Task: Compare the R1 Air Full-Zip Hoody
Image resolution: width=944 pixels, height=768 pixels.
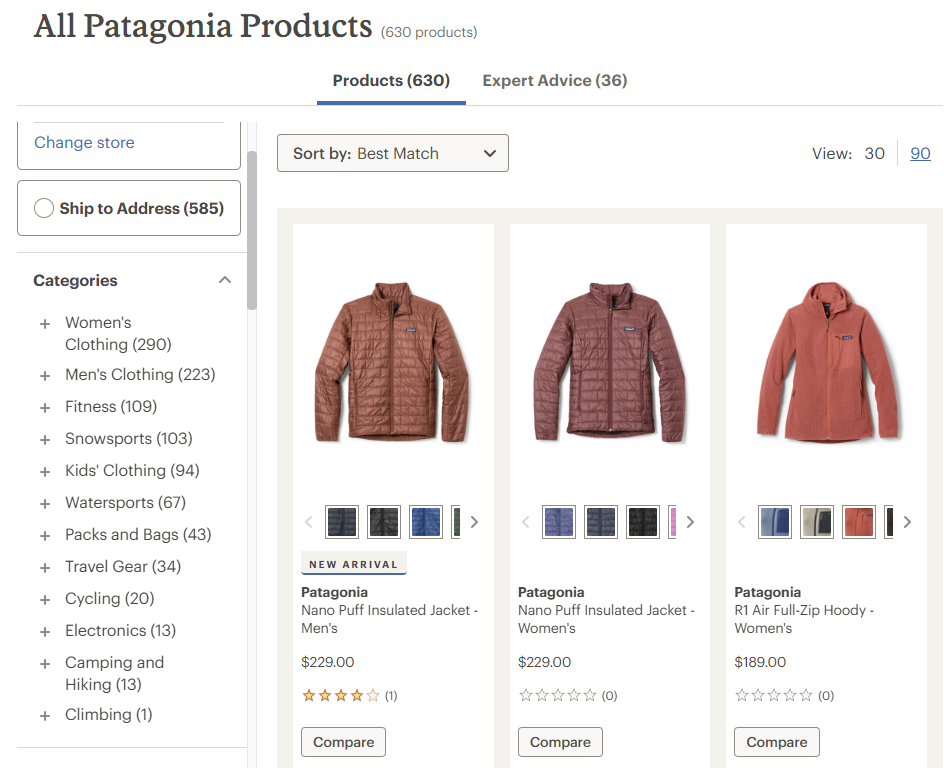Action: pos(777,742)
